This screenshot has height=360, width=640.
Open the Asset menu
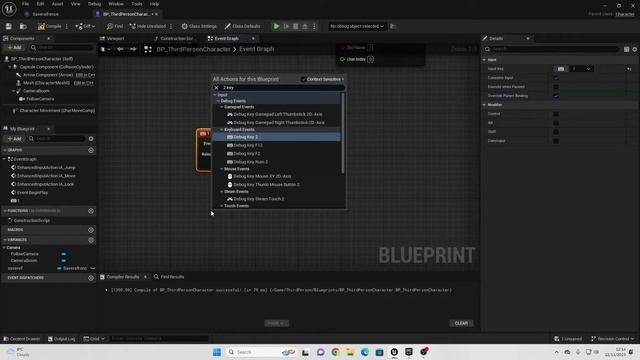click(x=58, y=4)
